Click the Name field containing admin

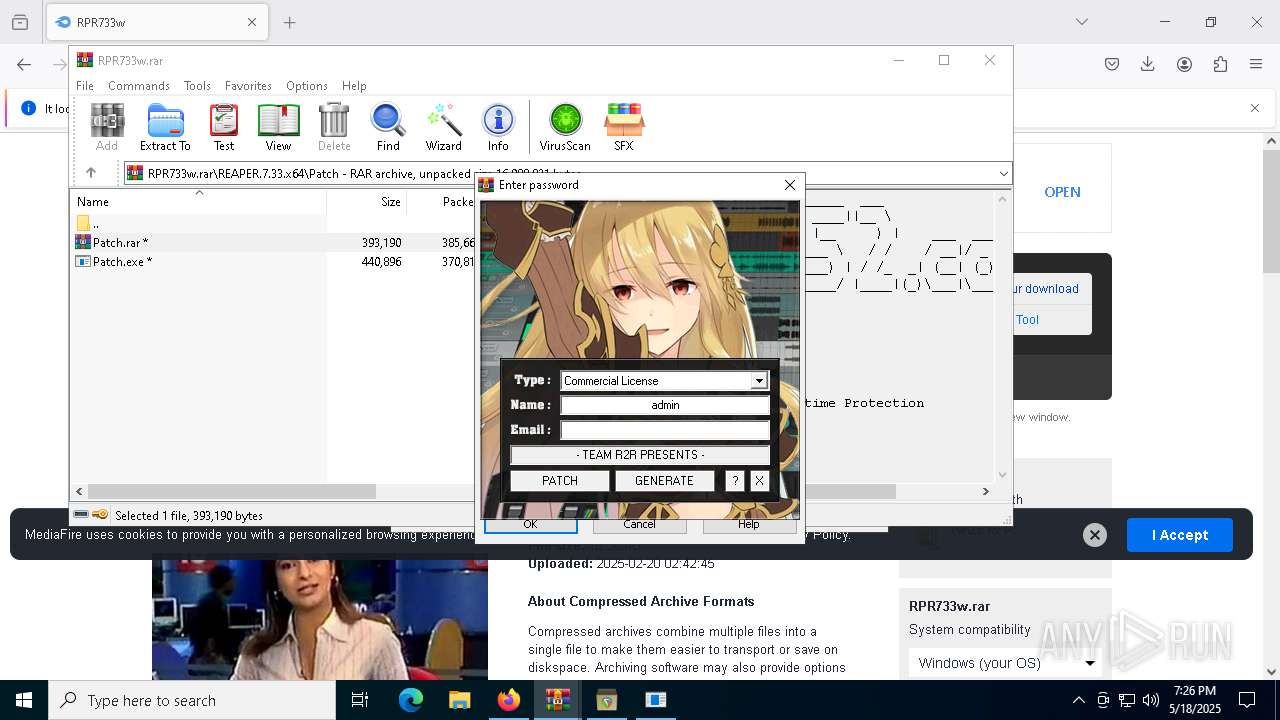pos(665,405)
